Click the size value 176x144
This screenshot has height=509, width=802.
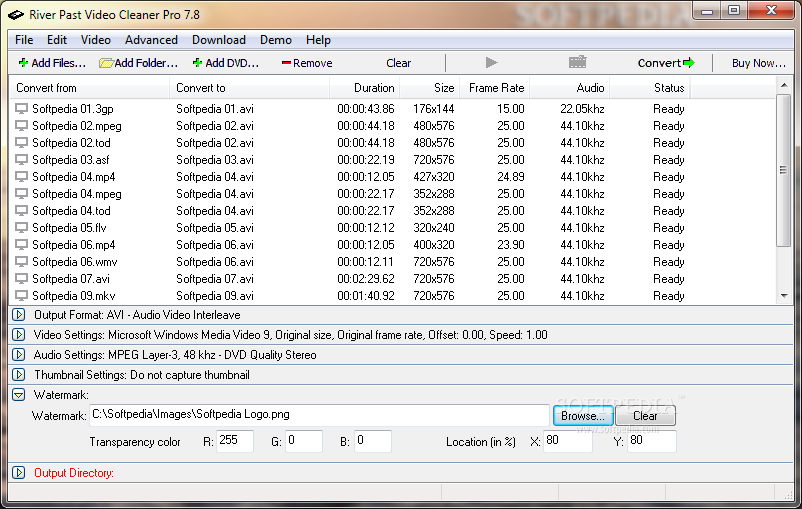tap(434, 109)
